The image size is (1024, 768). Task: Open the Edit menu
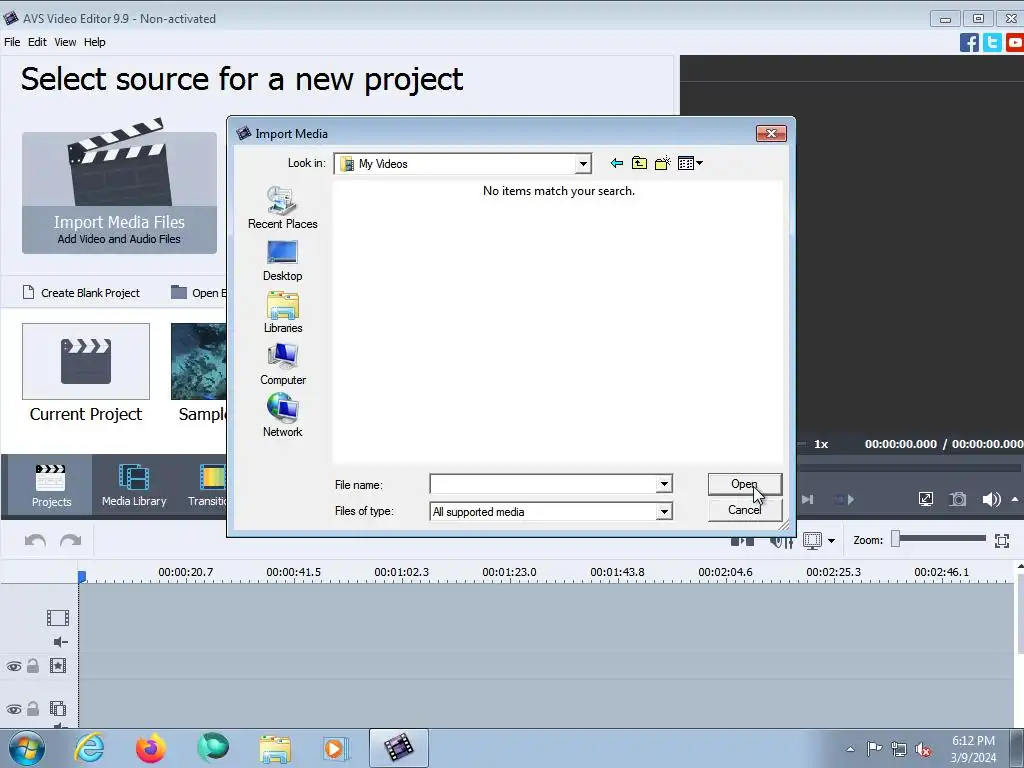pyautogui.click(x=37, y=42)
